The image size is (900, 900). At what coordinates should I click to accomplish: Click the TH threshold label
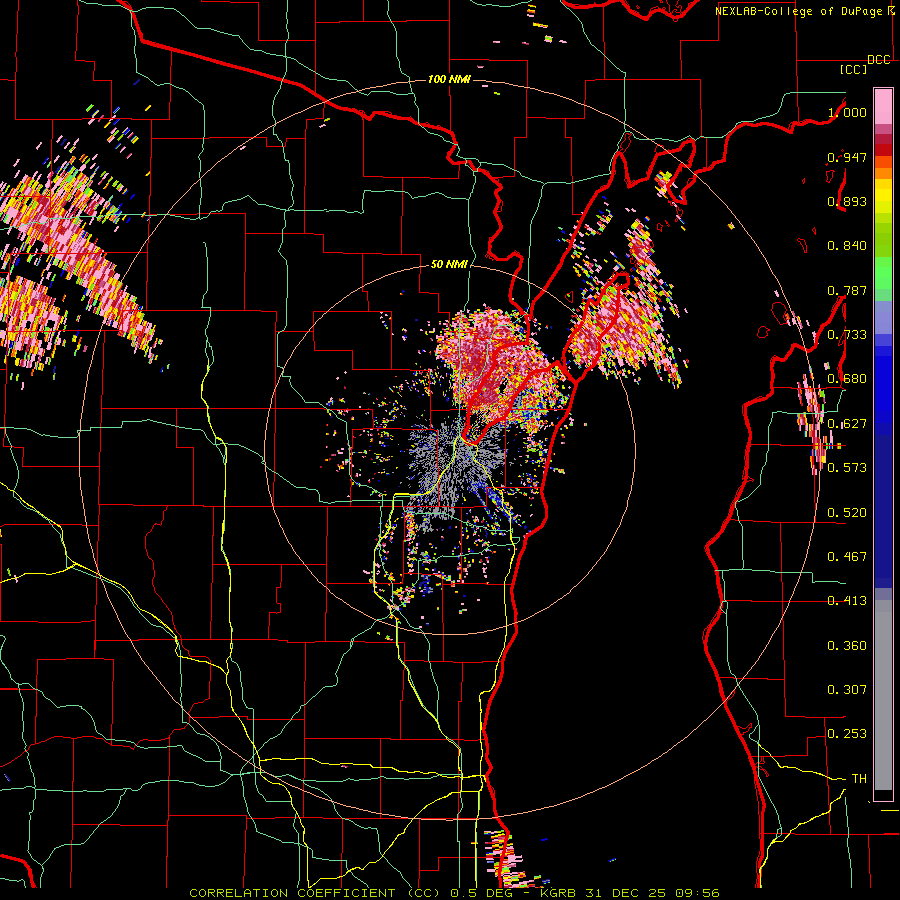point(859,779)
